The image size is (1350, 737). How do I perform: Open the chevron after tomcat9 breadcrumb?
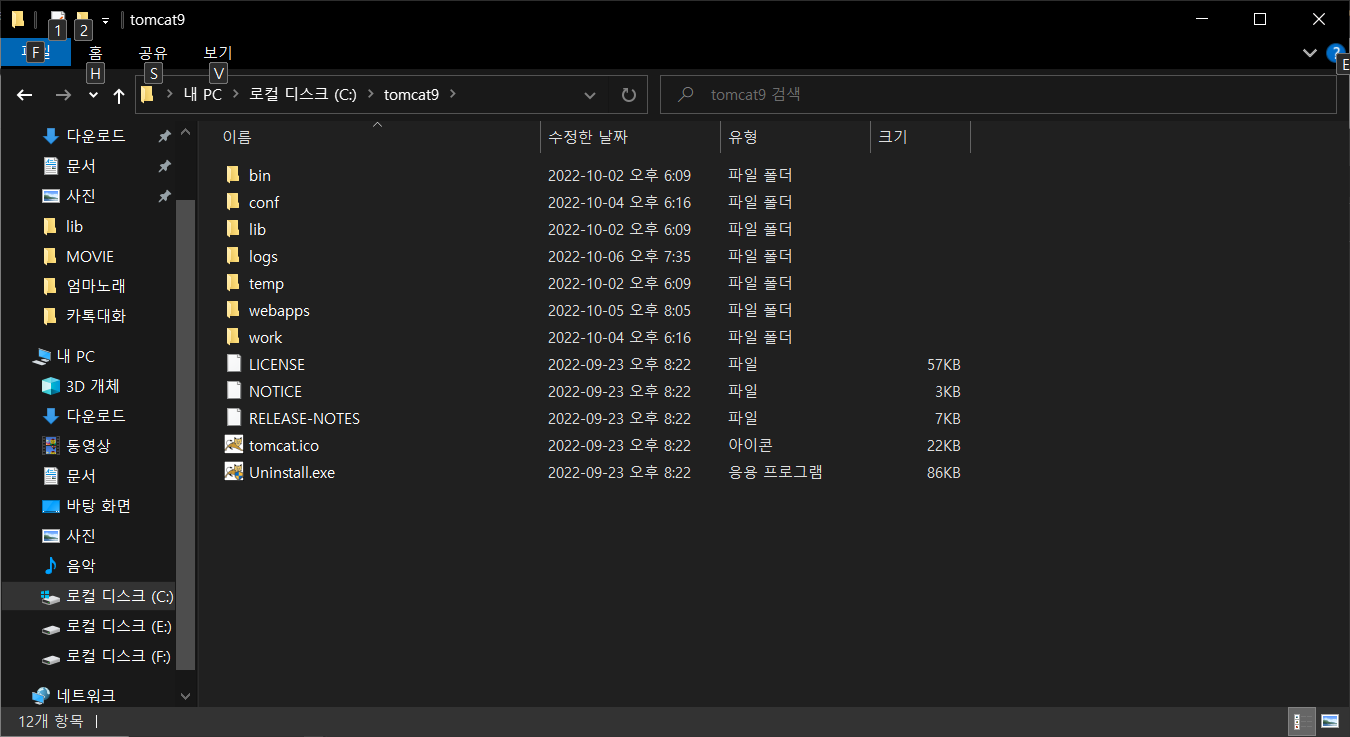point(452,95)
